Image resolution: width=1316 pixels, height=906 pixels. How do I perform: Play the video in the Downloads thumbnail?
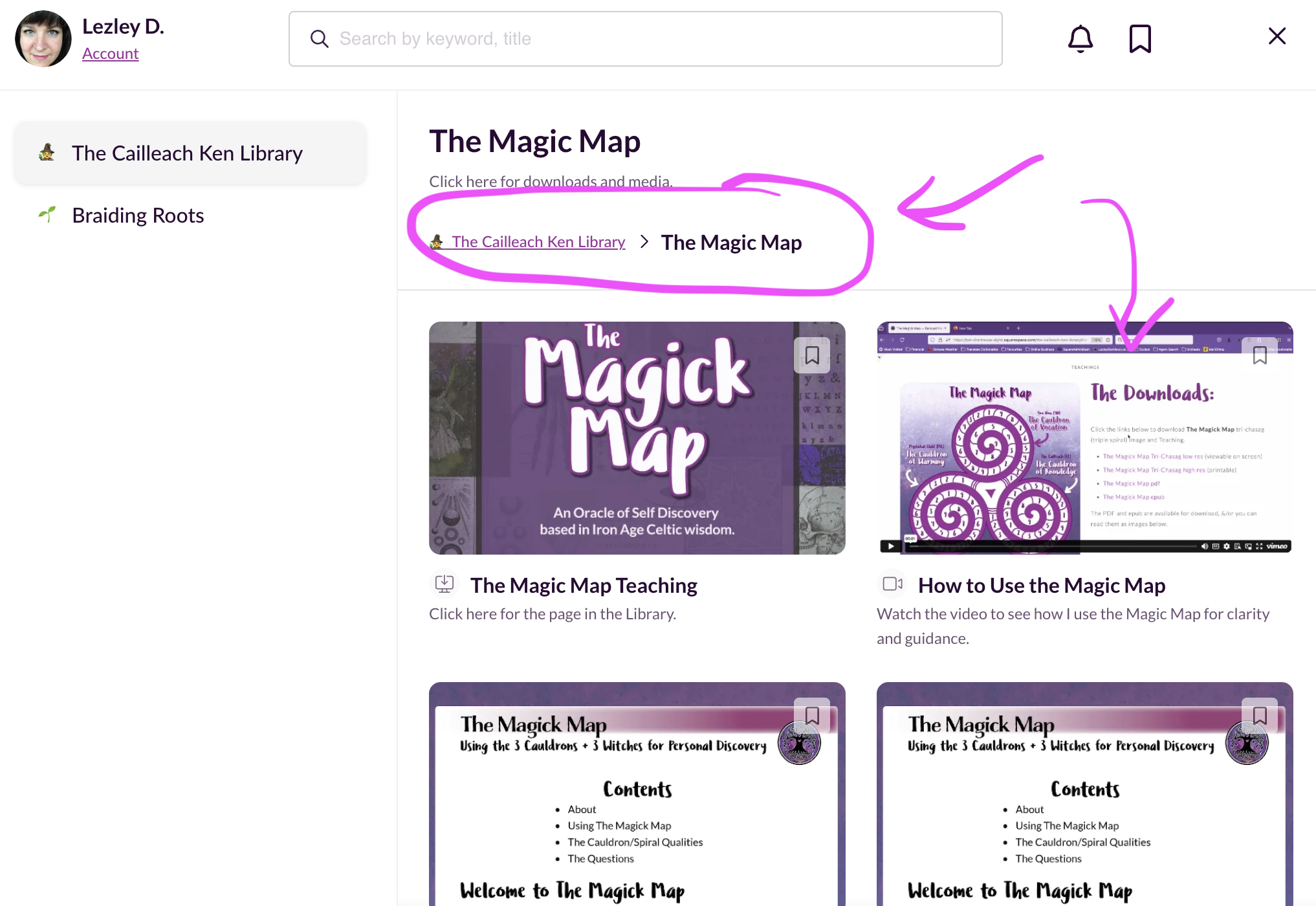pyautogui.click(x=891, y=546)
